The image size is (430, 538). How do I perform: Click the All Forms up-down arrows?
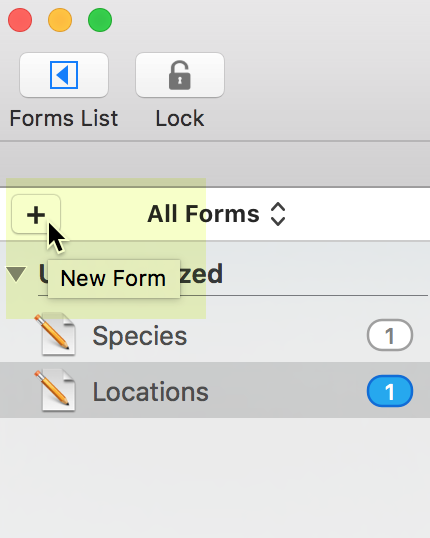278,214
